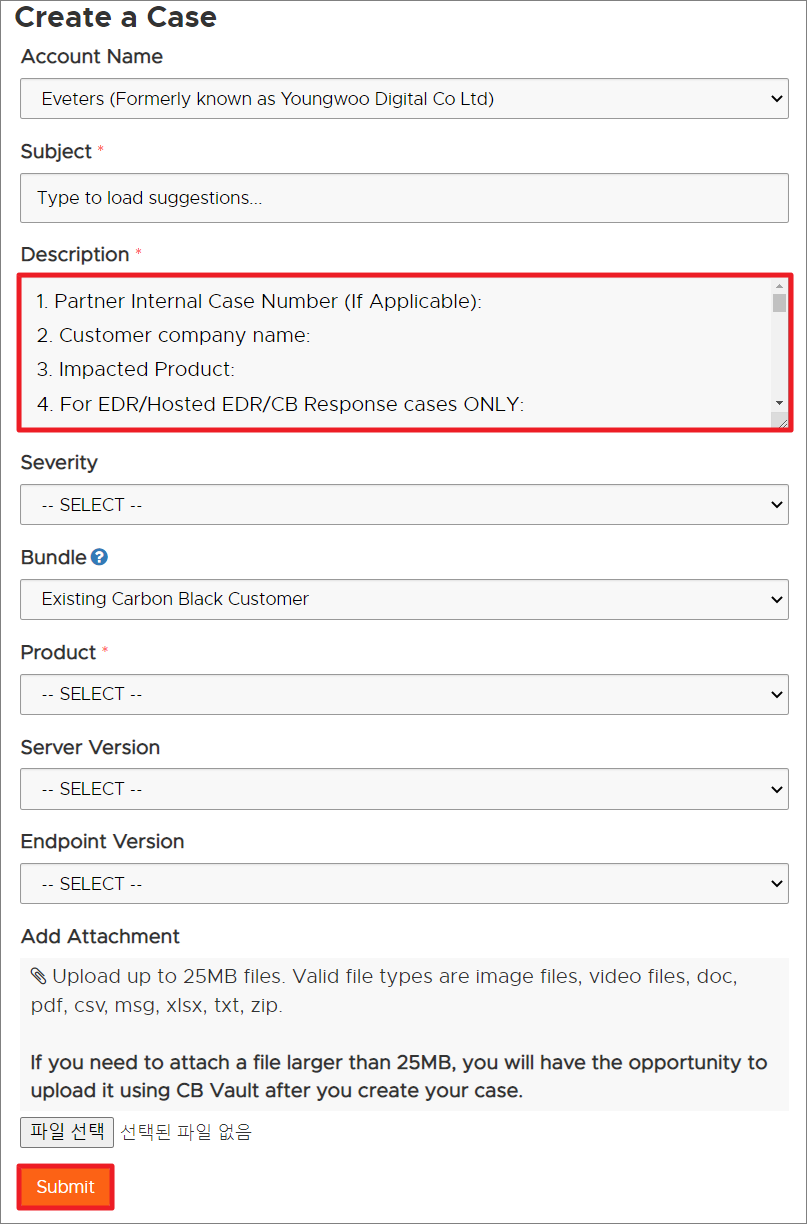Click the Bundle help question-mark icon
Screen dimensions: 807x1224
coord(99,557)
